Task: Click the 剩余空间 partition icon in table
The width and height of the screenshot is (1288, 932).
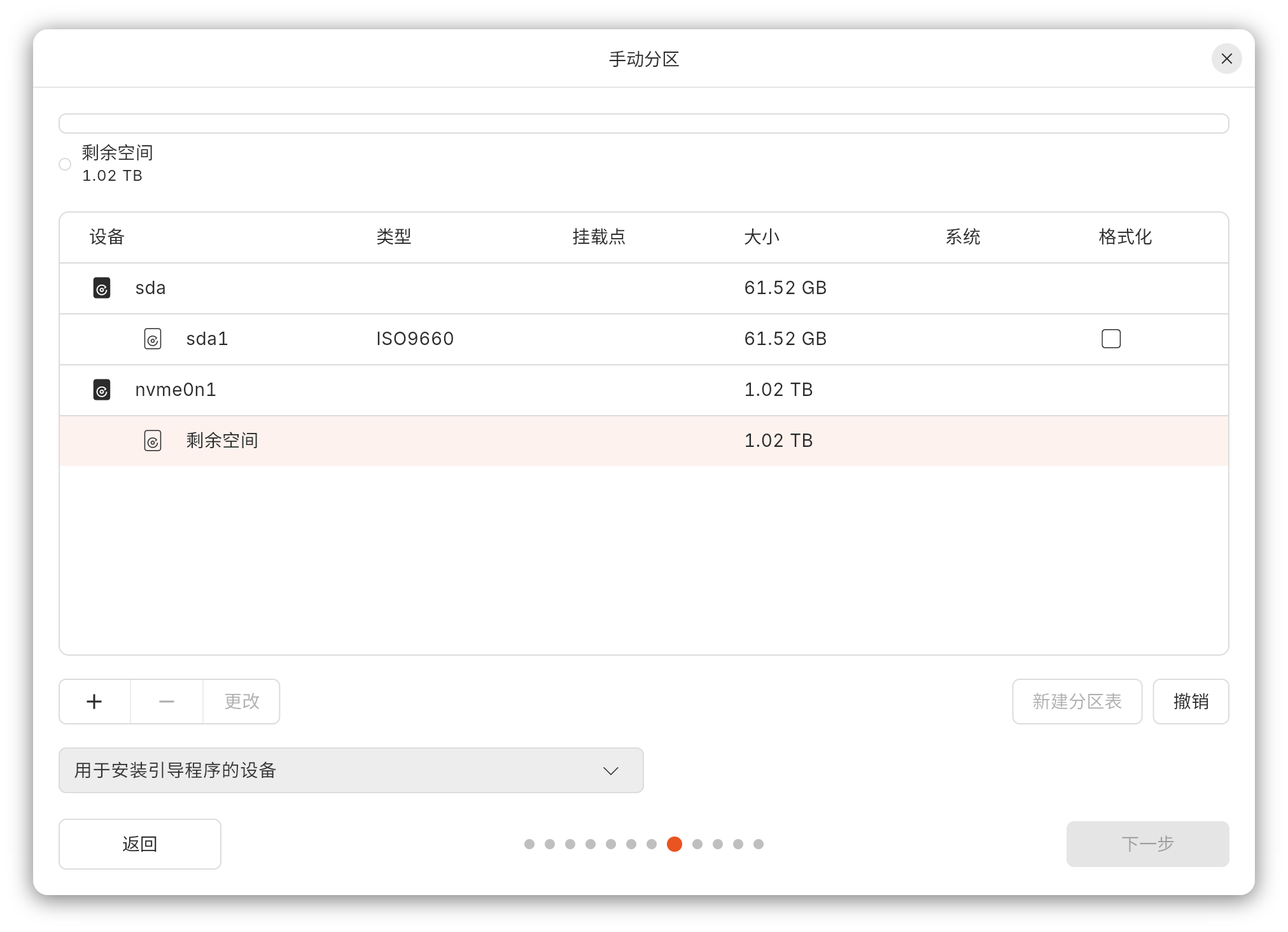Action: (x=153, y=441)
